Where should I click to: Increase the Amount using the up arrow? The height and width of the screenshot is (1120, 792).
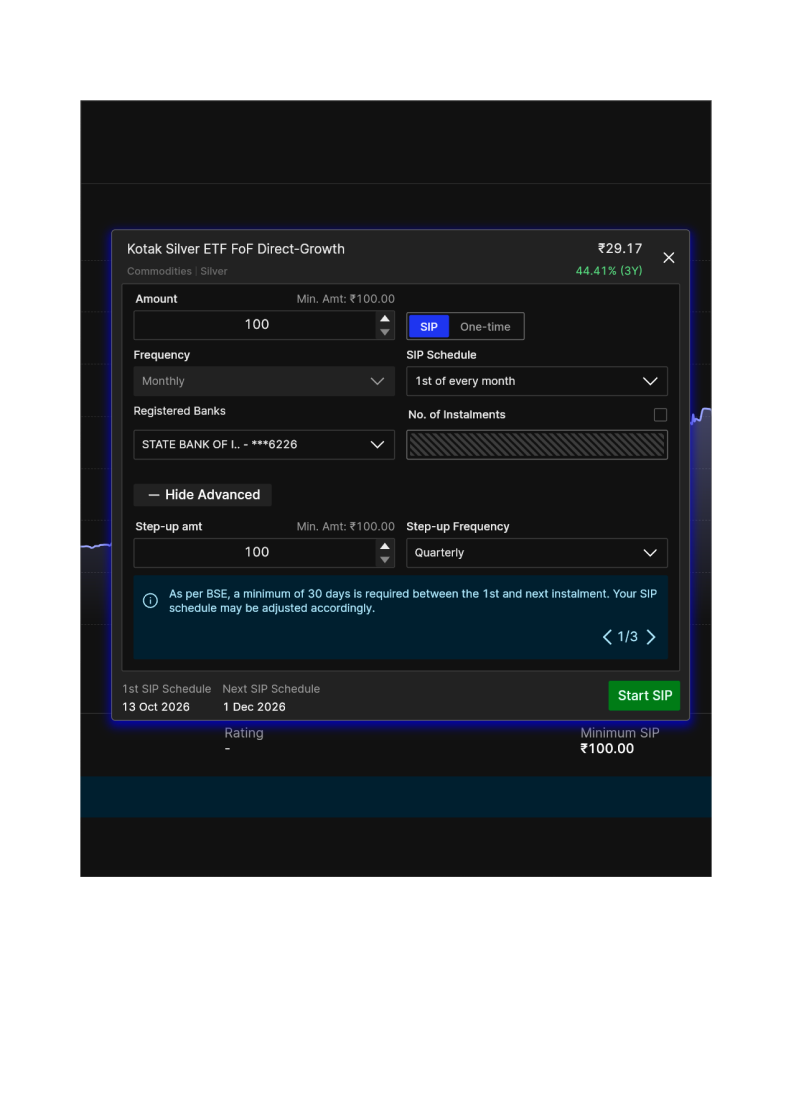385,319
